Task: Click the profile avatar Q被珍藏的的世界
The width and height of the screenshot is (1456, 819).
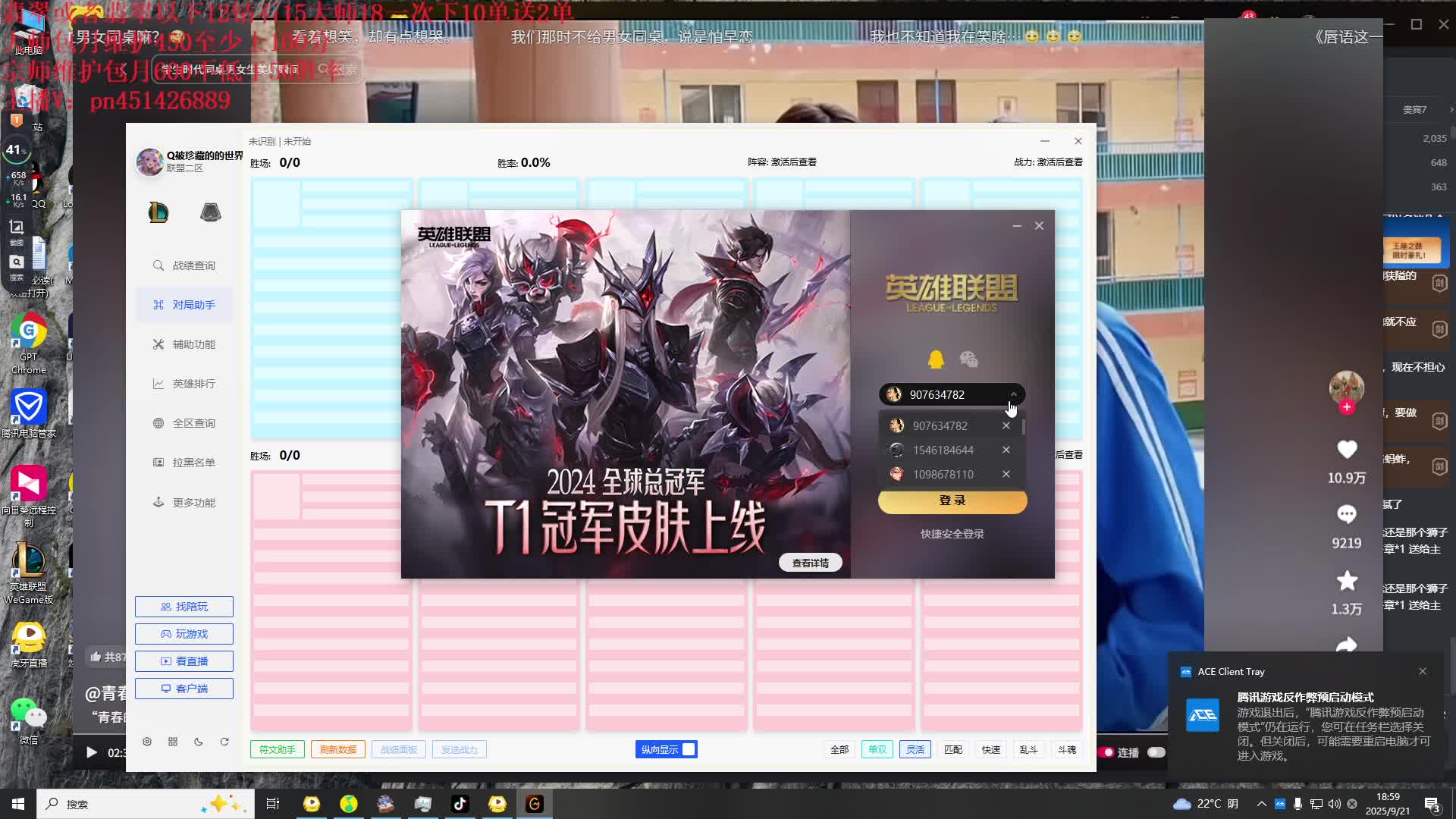Action: 149,162
